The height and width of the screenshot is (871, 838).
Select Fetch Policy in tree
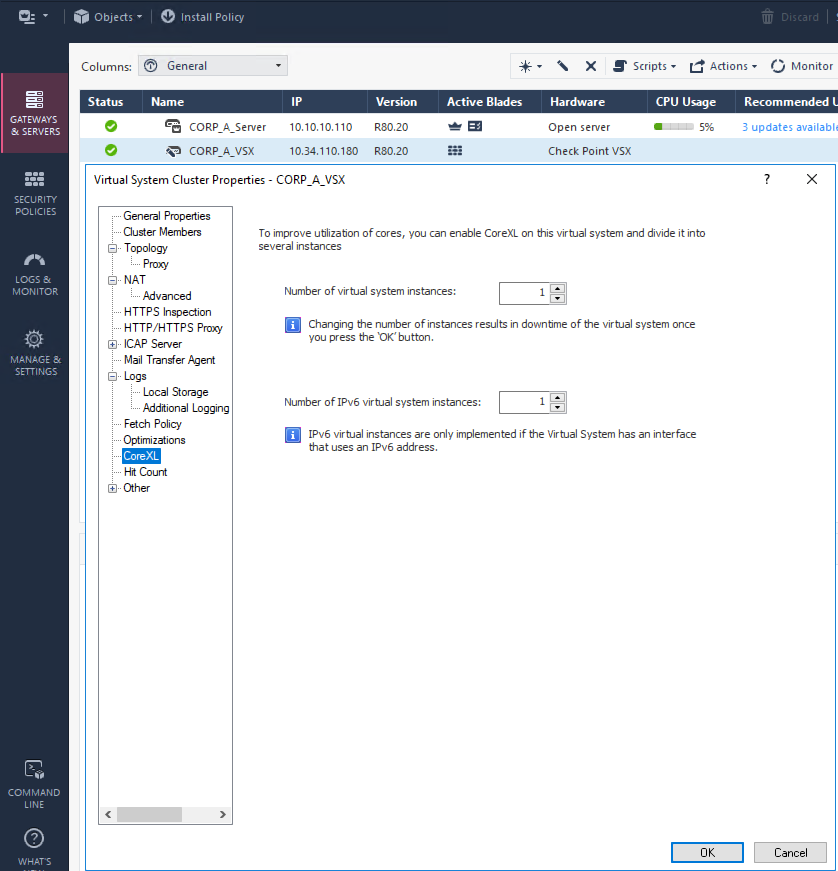click(x=152, y=424)
